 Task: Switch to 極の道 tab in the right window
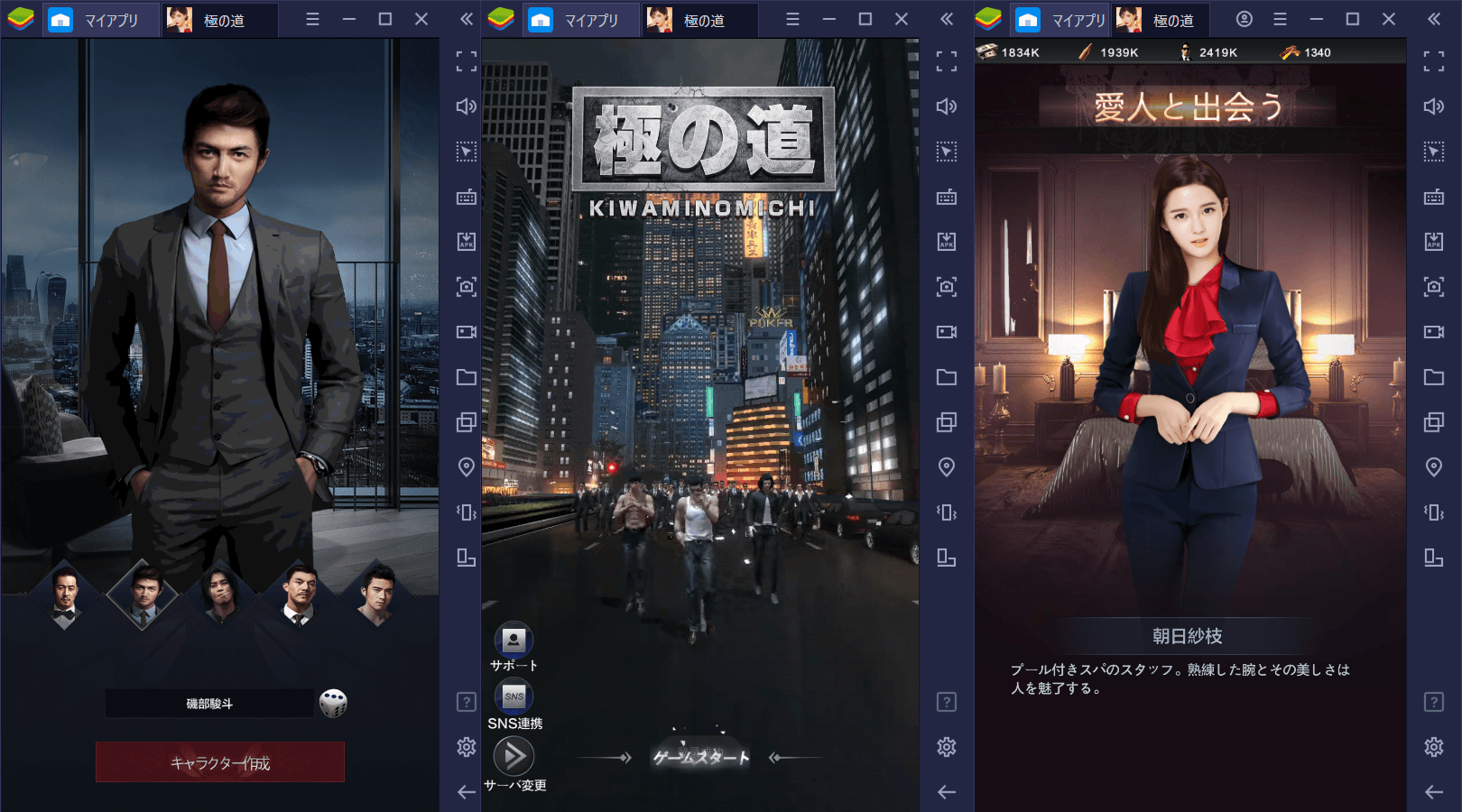pyautogui.click(x=1161, y=20)
